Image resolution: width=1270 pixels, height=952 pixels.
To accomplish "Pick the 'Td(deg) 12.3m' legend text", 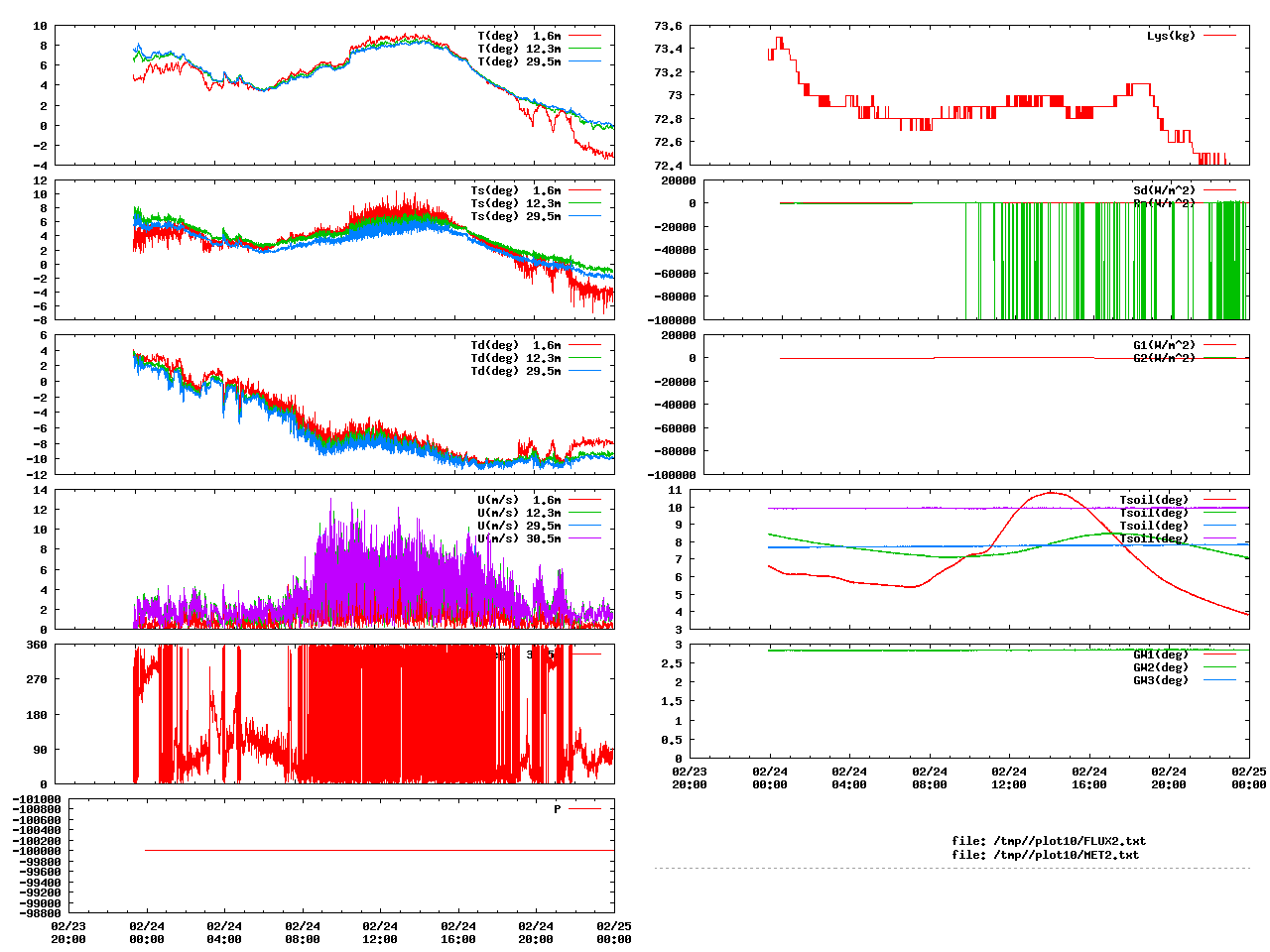I will [515, 358].
